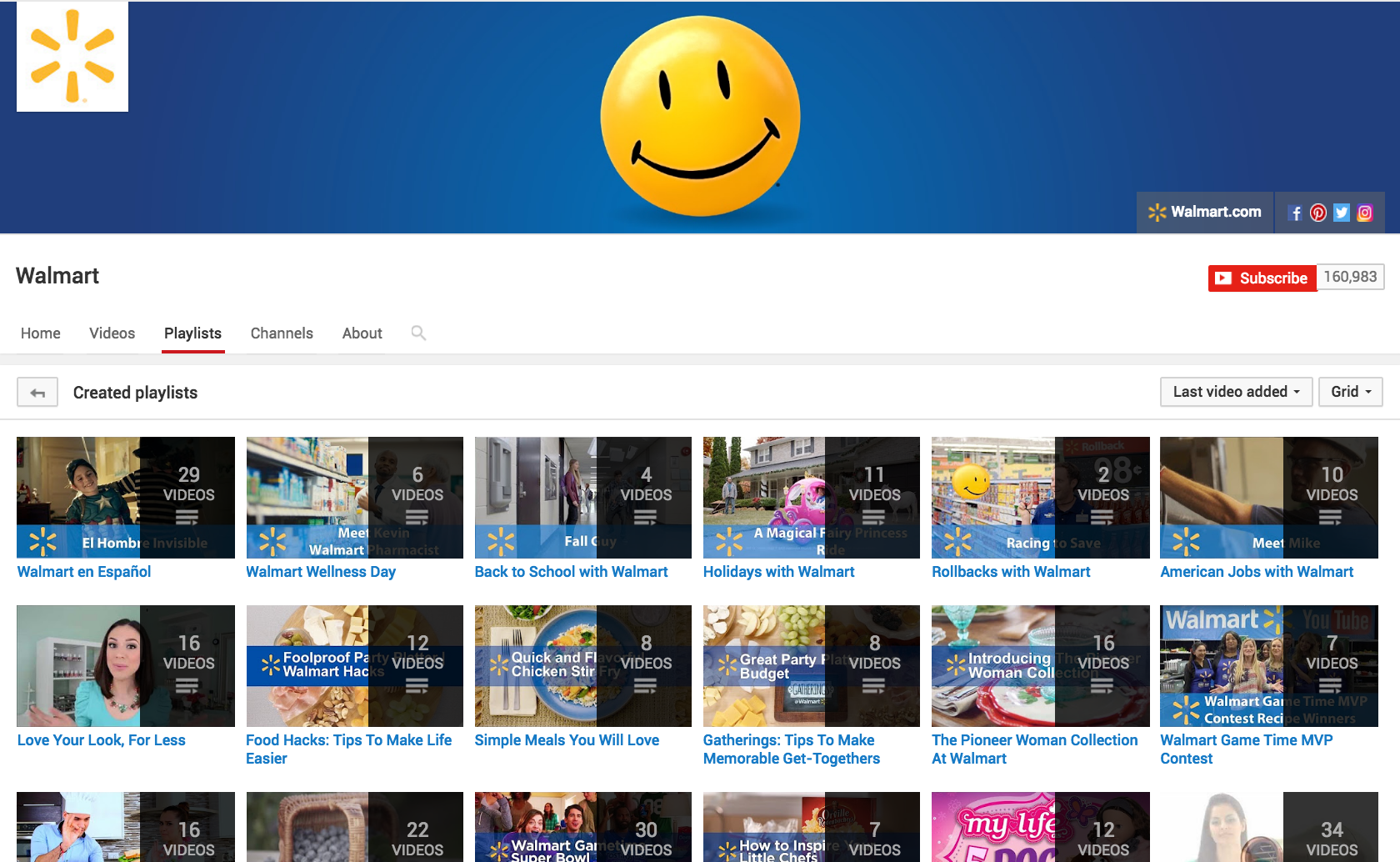Viewport: 1400px width, 862px height.
Task: Click the Walmart Wellness Day title link
Action: pyautogui.click(x=321, y=572)
